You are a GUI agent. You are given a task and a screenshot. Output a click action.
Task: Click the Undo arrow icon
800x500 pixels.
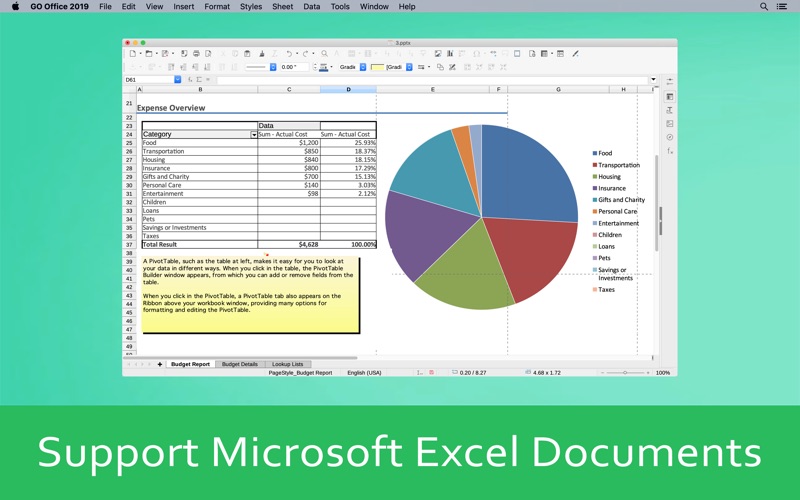pyautogui.click(x=289, y=54)
